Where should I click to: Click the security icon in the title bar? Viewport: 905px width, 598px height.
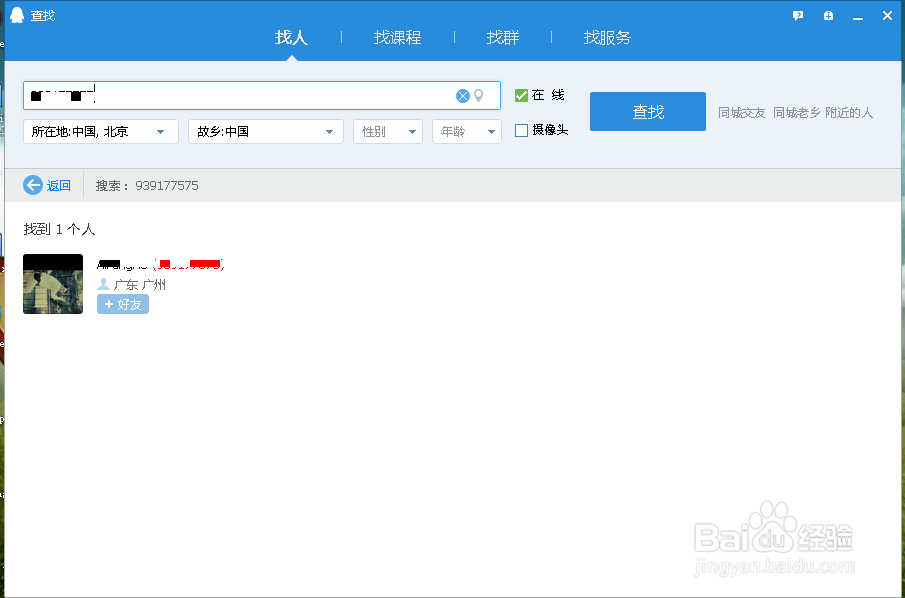pyautogui.click(x=827, y=15)
